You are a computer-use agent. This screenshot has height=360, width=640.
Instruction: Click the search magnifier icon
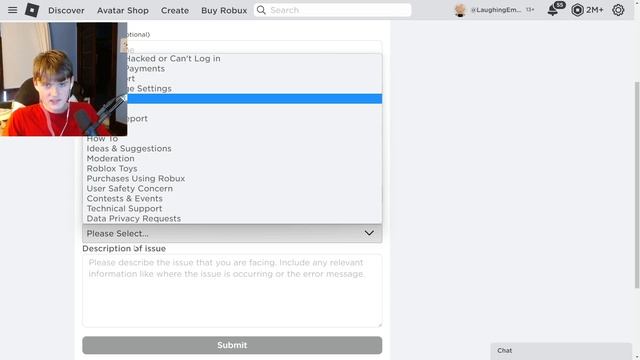261,10
